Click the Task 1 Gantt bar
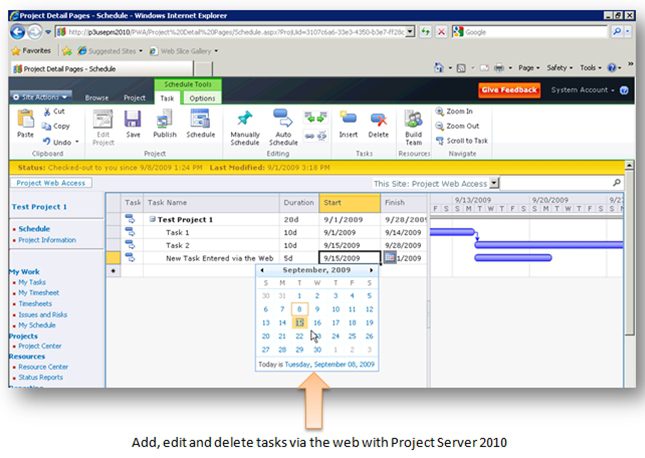Viewport: 645px width, 458px height. pyautogui.click(x=452, y=232)
